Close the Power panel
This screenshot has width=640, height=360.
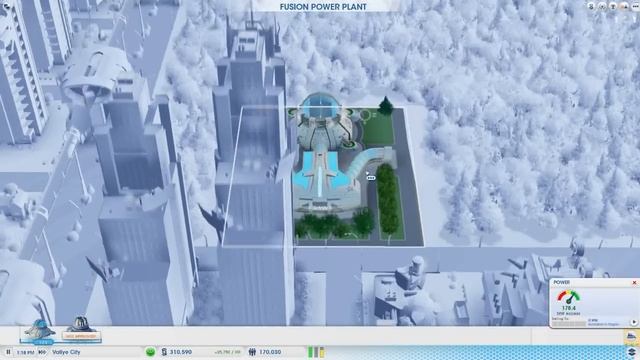pyautogui.click(x=634, y=282)
